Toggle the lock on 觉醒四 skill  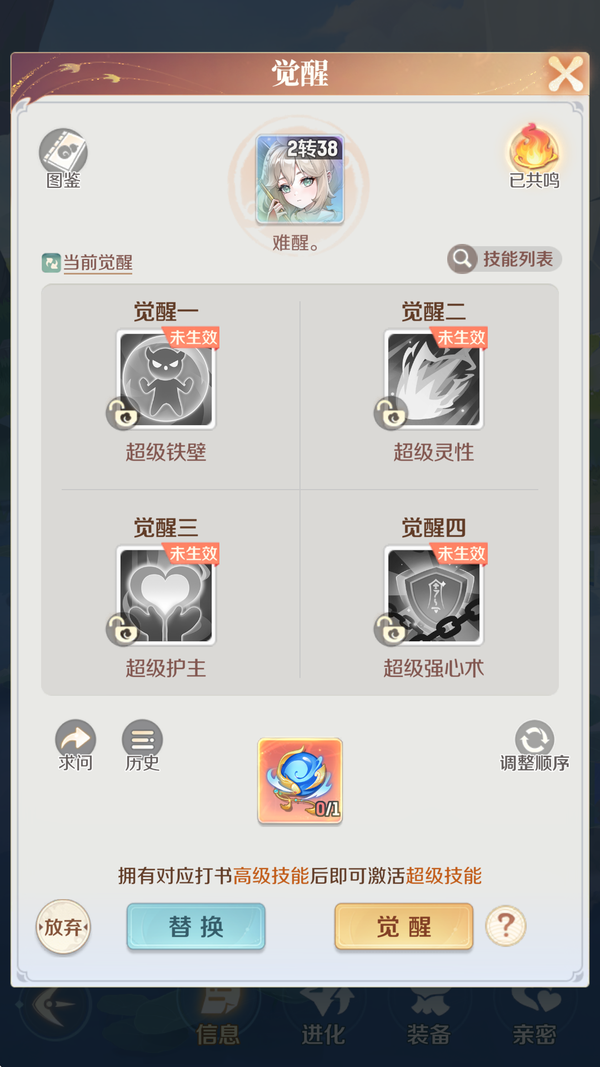click(390, 629)
